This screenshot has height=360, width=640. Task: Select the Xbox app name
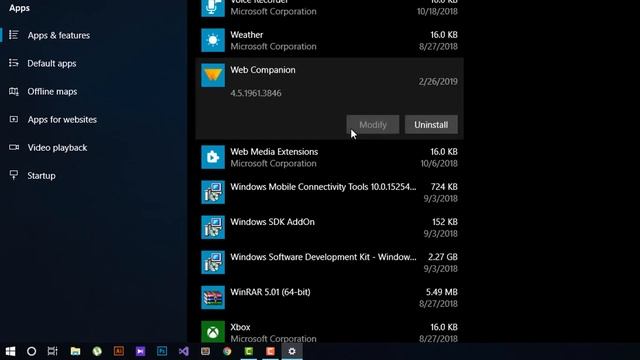pos(240,327)
